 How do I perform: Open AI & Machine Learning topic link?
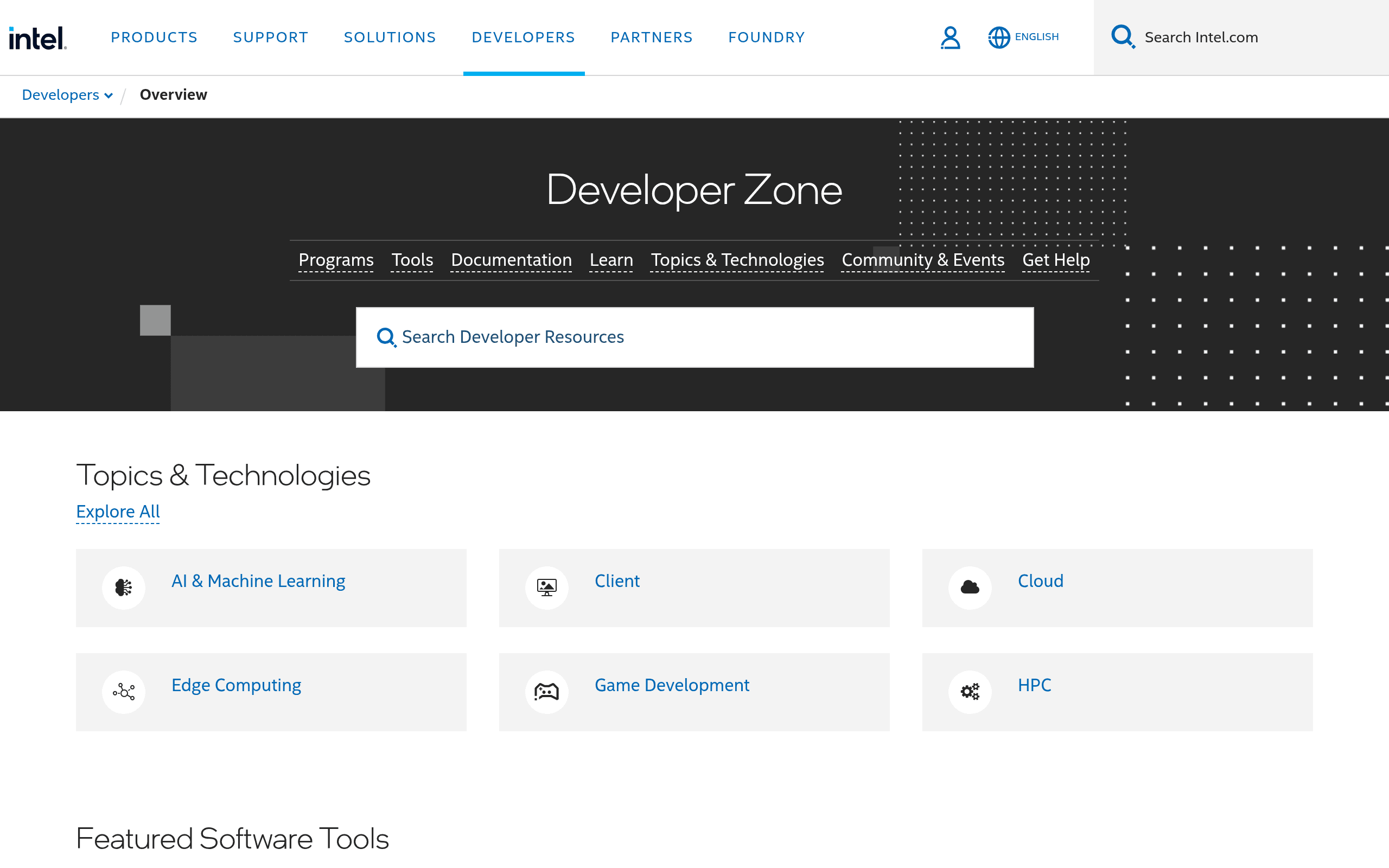coord(258,581)
